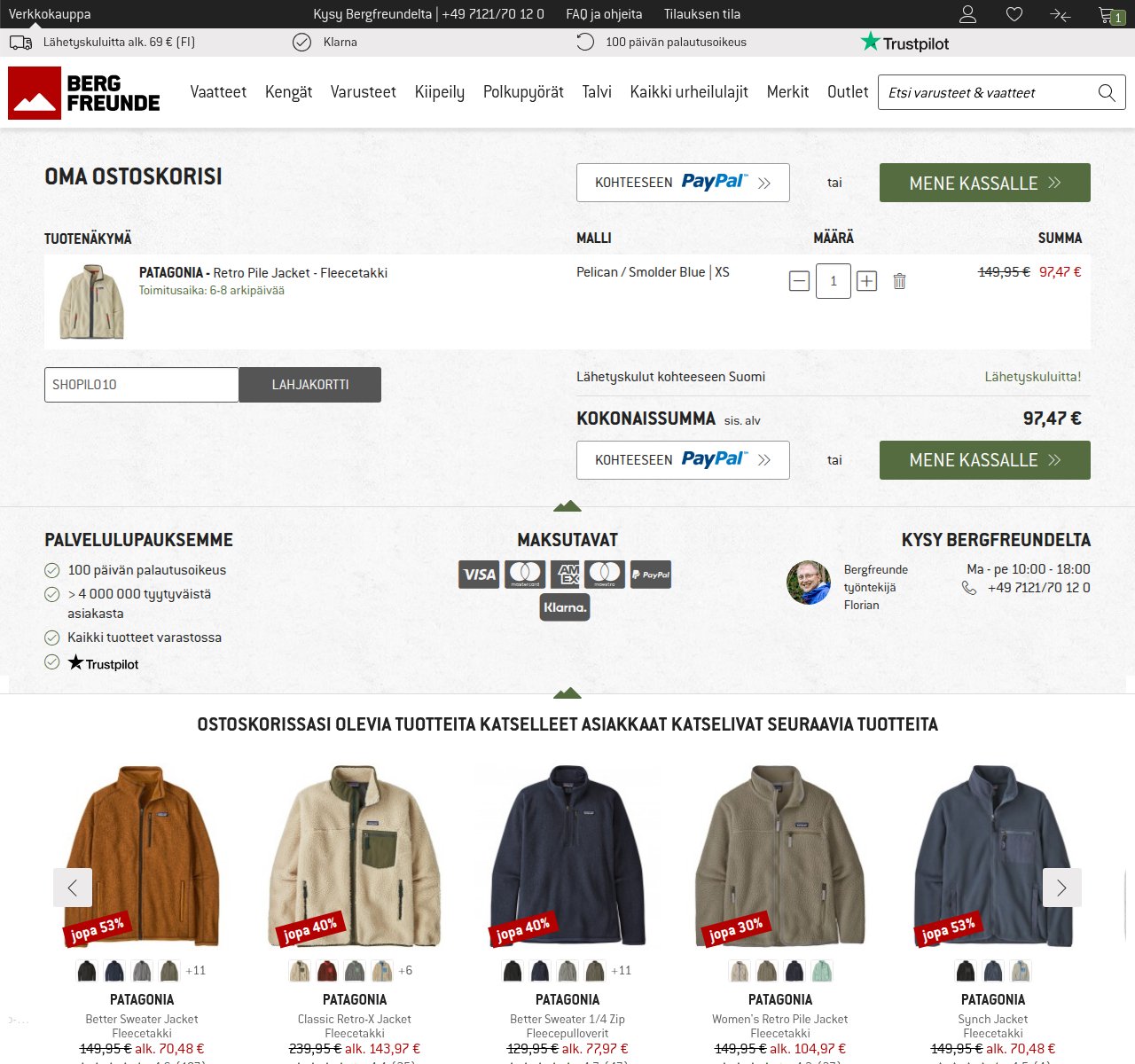Viewport: 1135px width, 1064px height.
Task: Click the 100-day return arrow icon
Action: pos(585,42)
